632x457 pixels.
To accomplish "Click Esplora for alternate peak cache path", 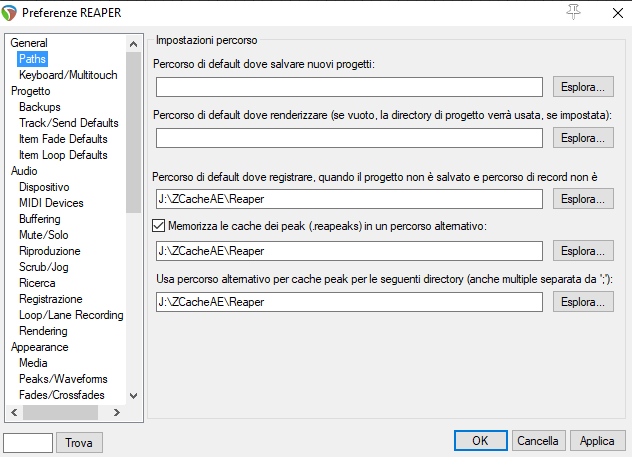I will 583,251.
